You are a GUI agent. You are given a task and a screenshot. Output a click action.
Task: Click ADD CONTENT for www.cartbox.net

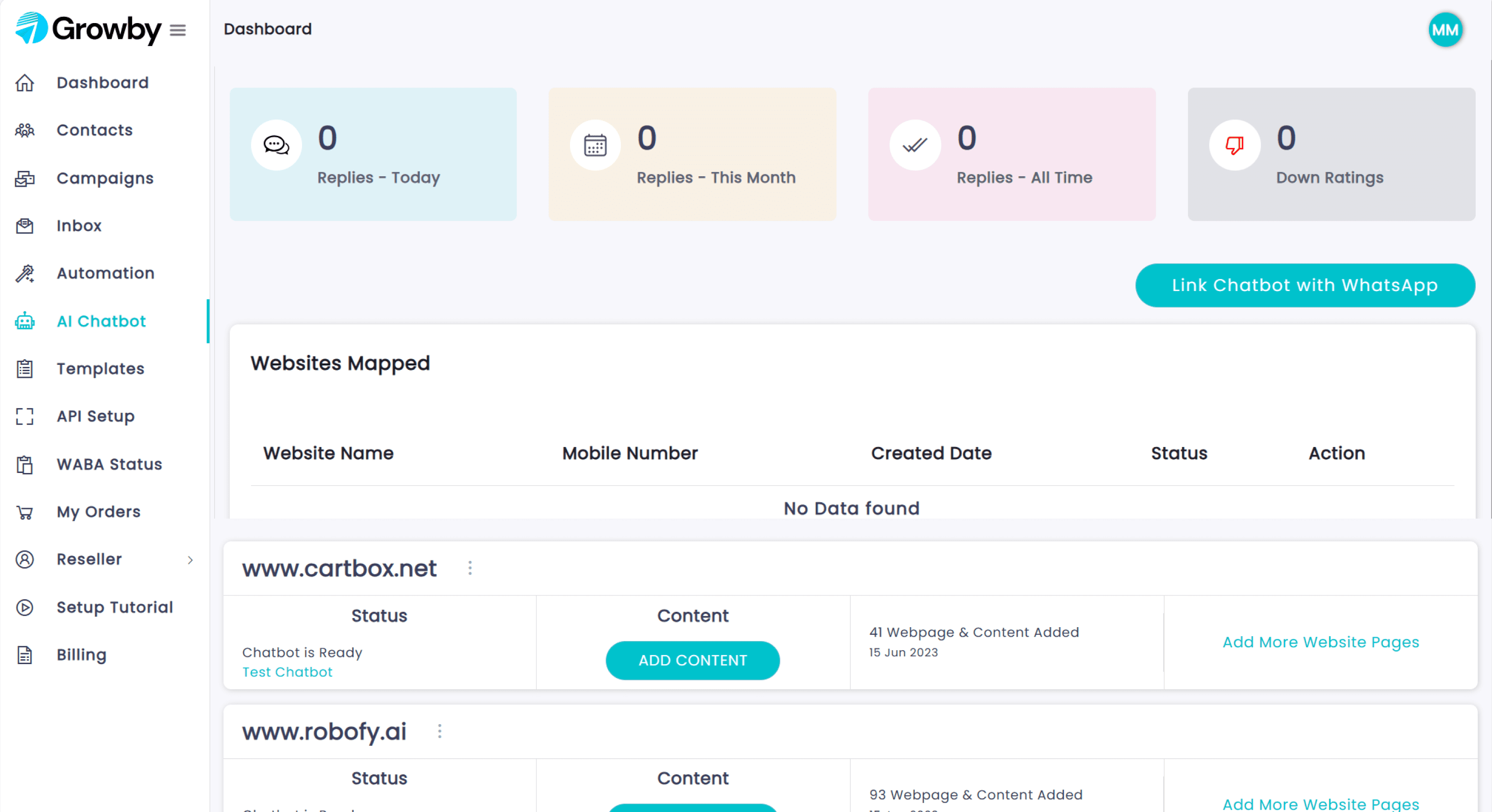[693, 660]
